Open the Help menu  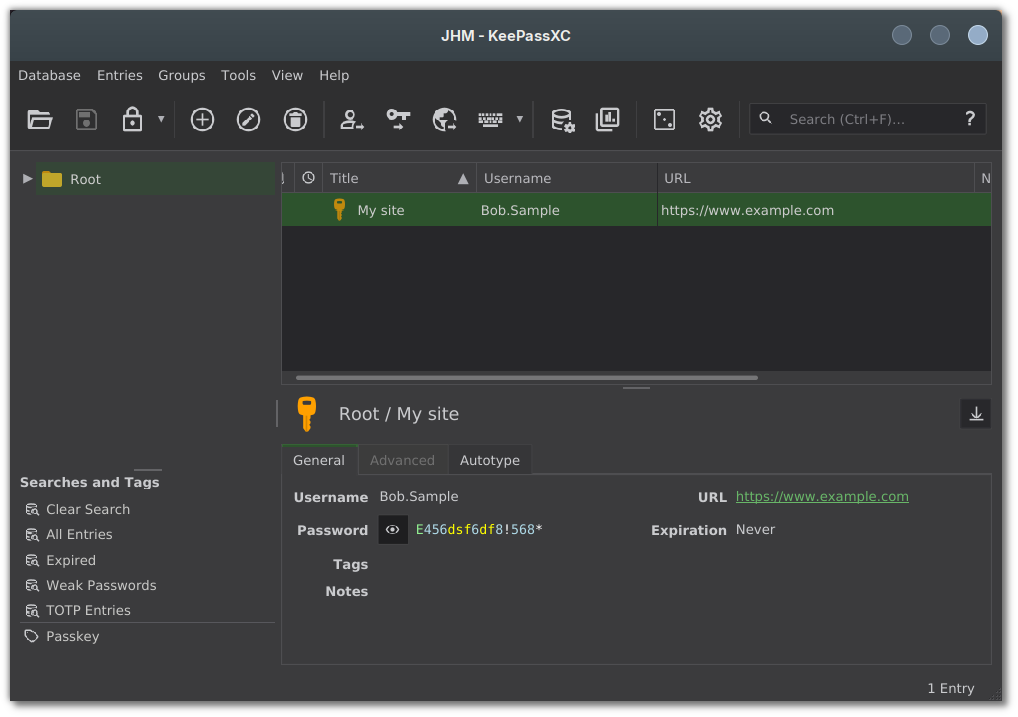[x=334, y=75]
